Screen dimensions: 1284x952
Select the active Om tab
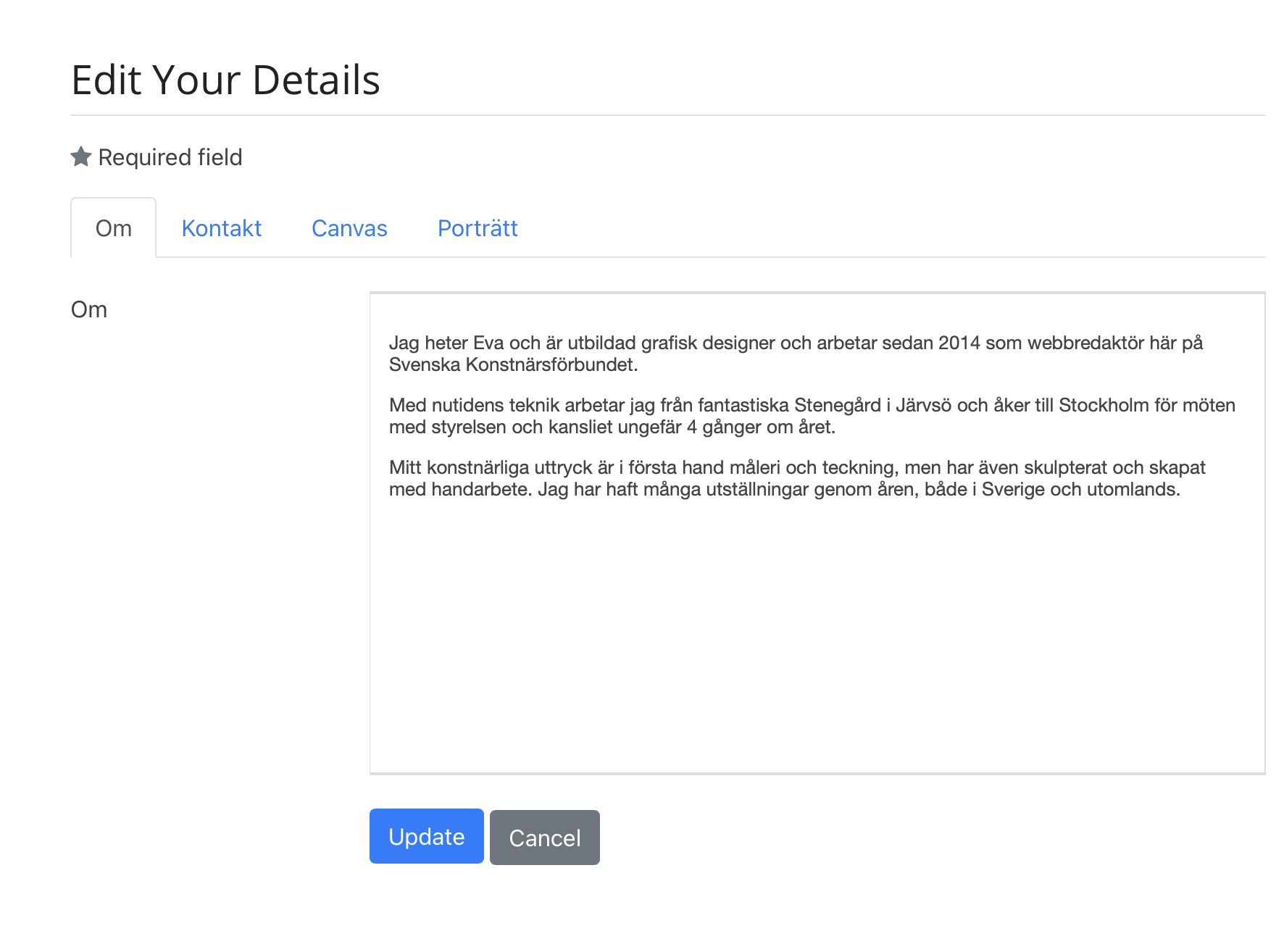pyautogui.click(x=114, y=228)
